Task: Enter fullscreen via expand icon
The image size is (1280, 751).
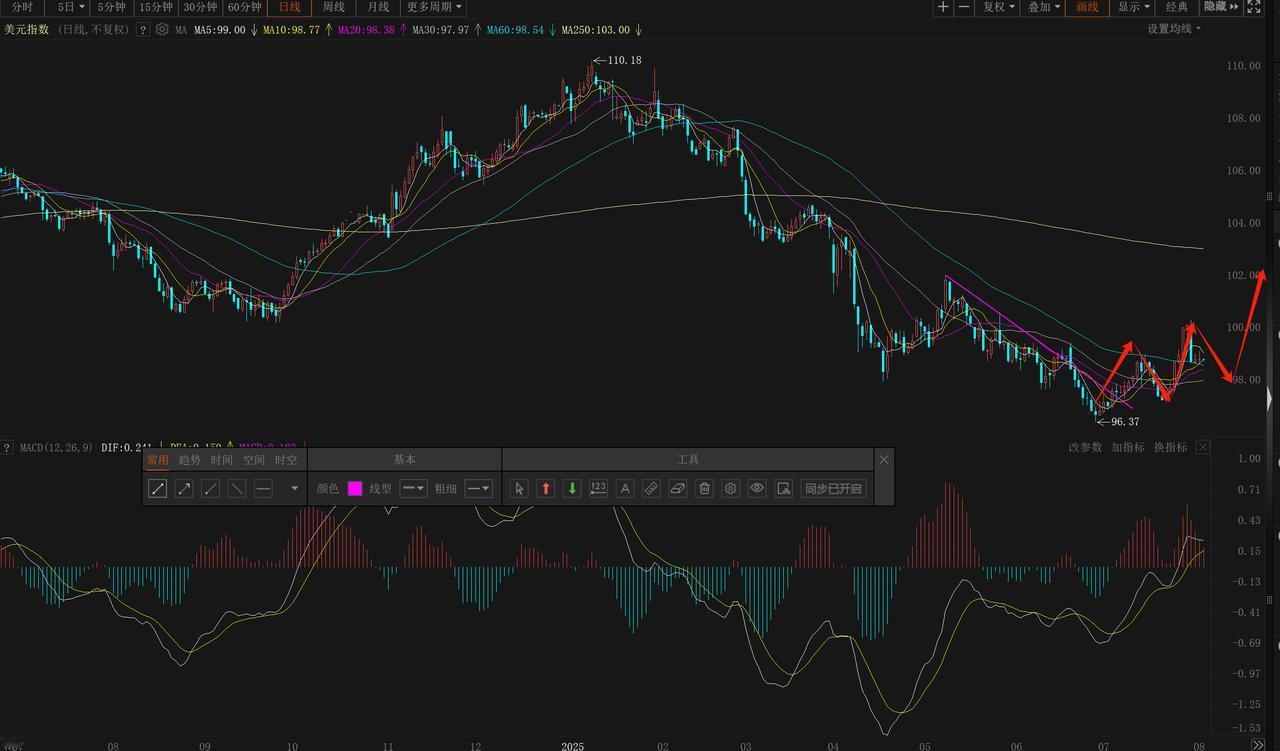Action: (x=1254, y=7)
